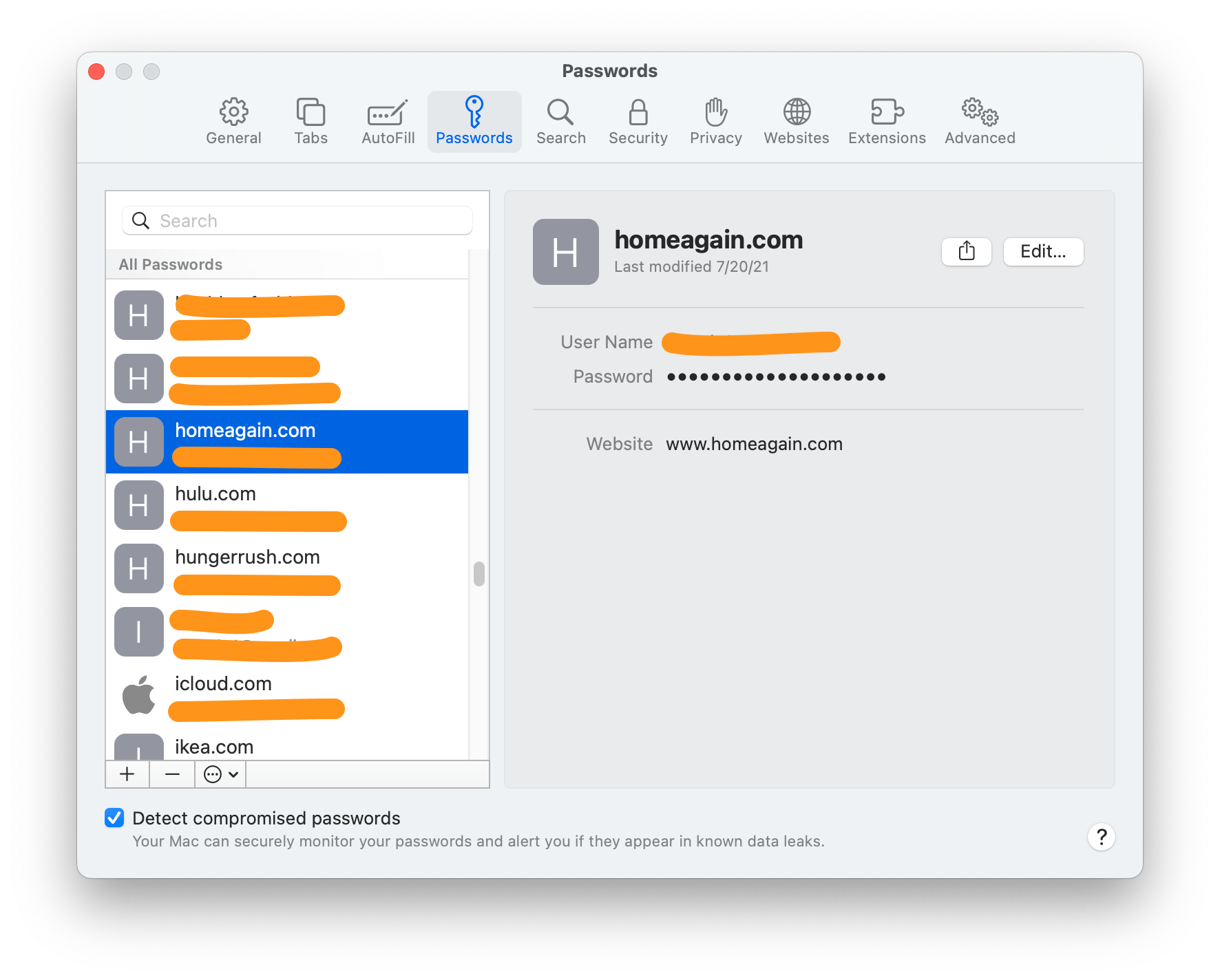Switch to AutoFill preferences
Screen dimensions: 1220x980
pos(388,122)
